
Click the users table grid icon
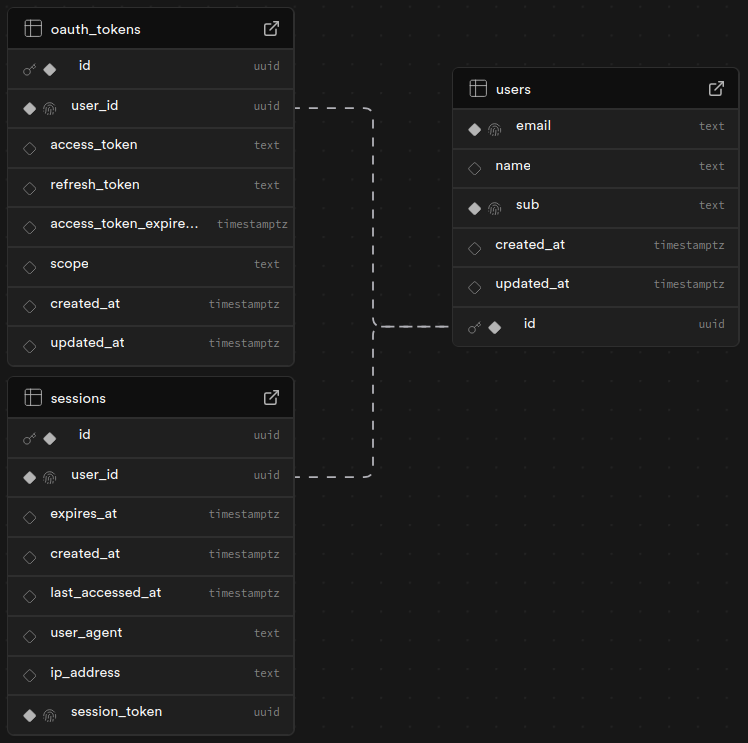coord(478,89)
